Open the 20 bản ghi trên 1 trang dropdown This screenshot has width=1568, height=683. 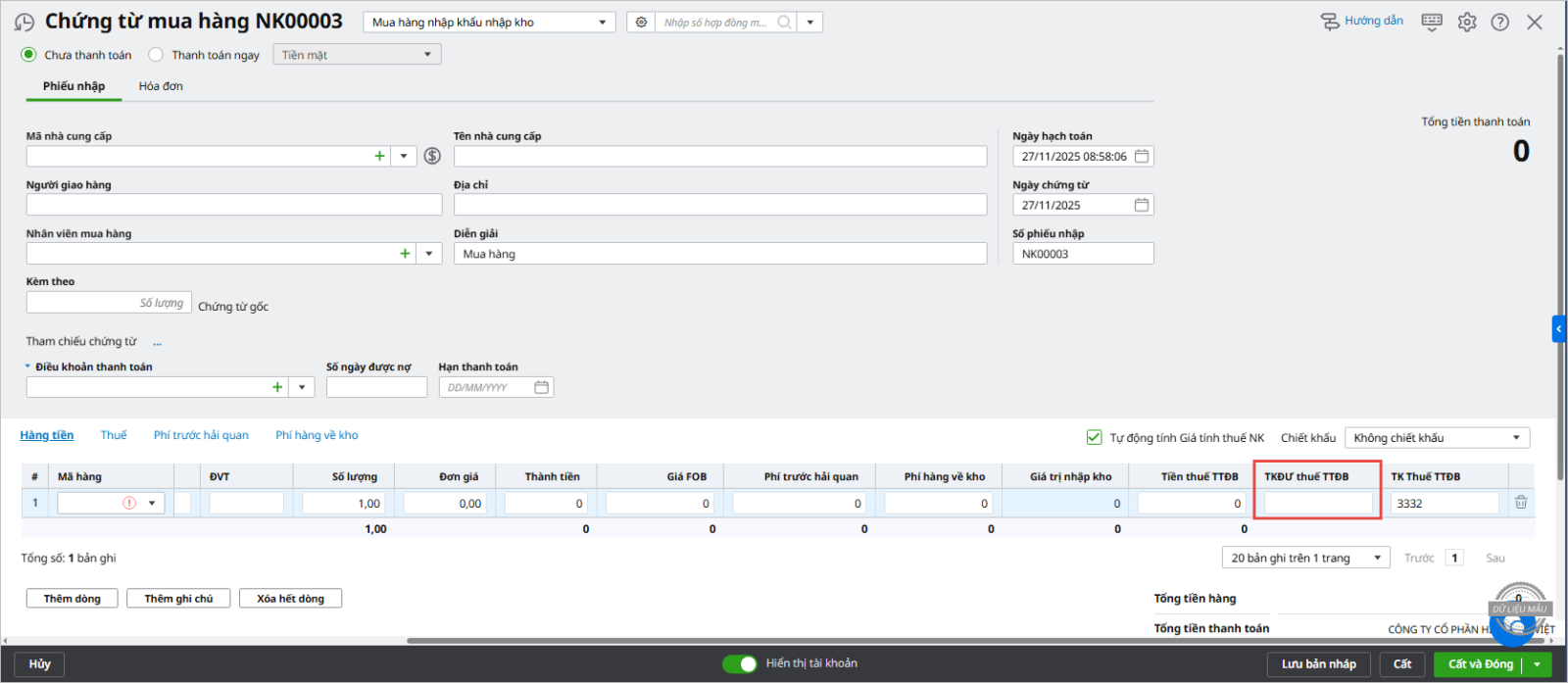click(x=1305, y=558)
